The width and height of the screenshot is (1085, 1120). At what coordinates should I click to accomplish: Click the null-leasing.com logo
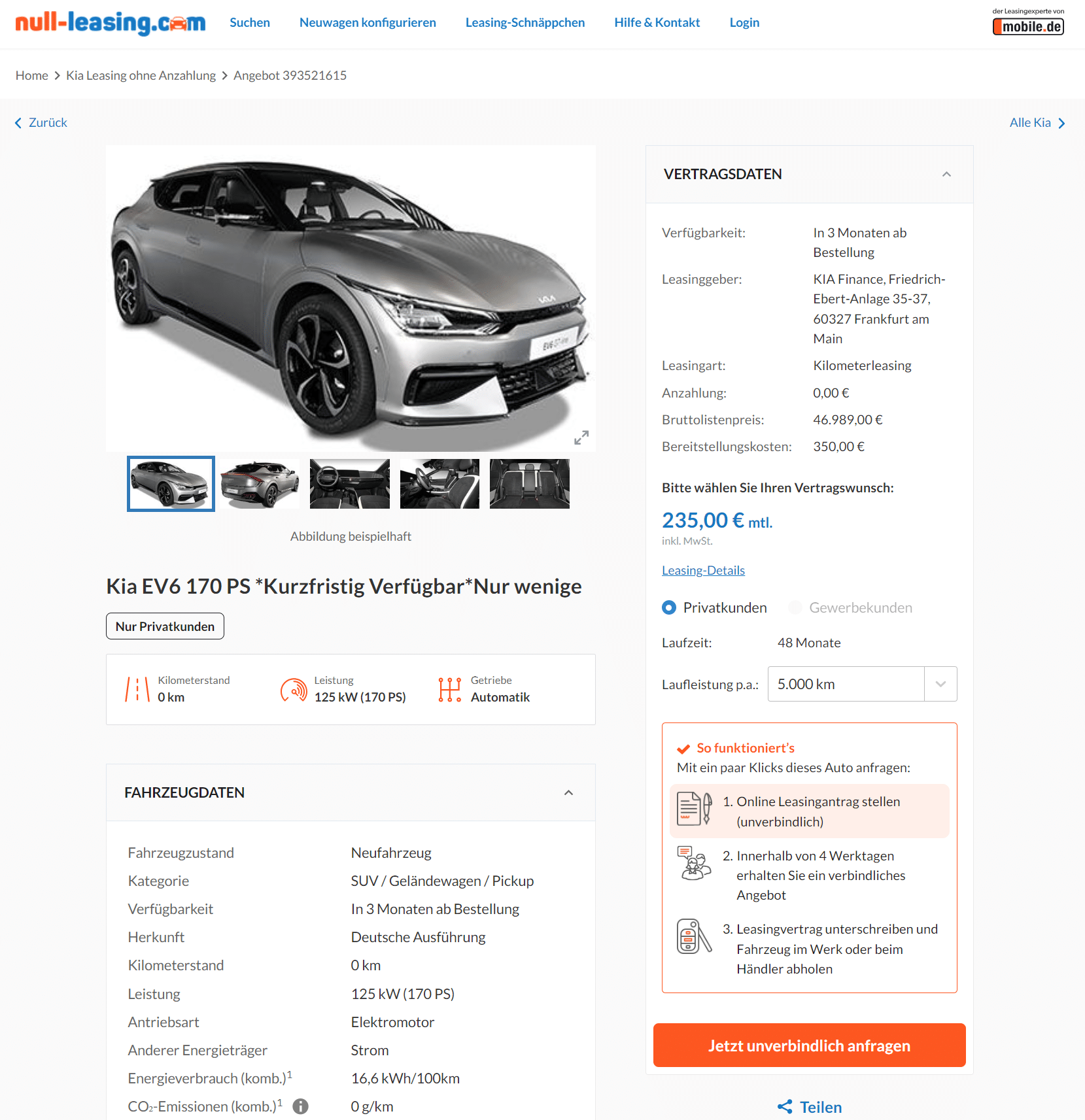coord(111,23)
